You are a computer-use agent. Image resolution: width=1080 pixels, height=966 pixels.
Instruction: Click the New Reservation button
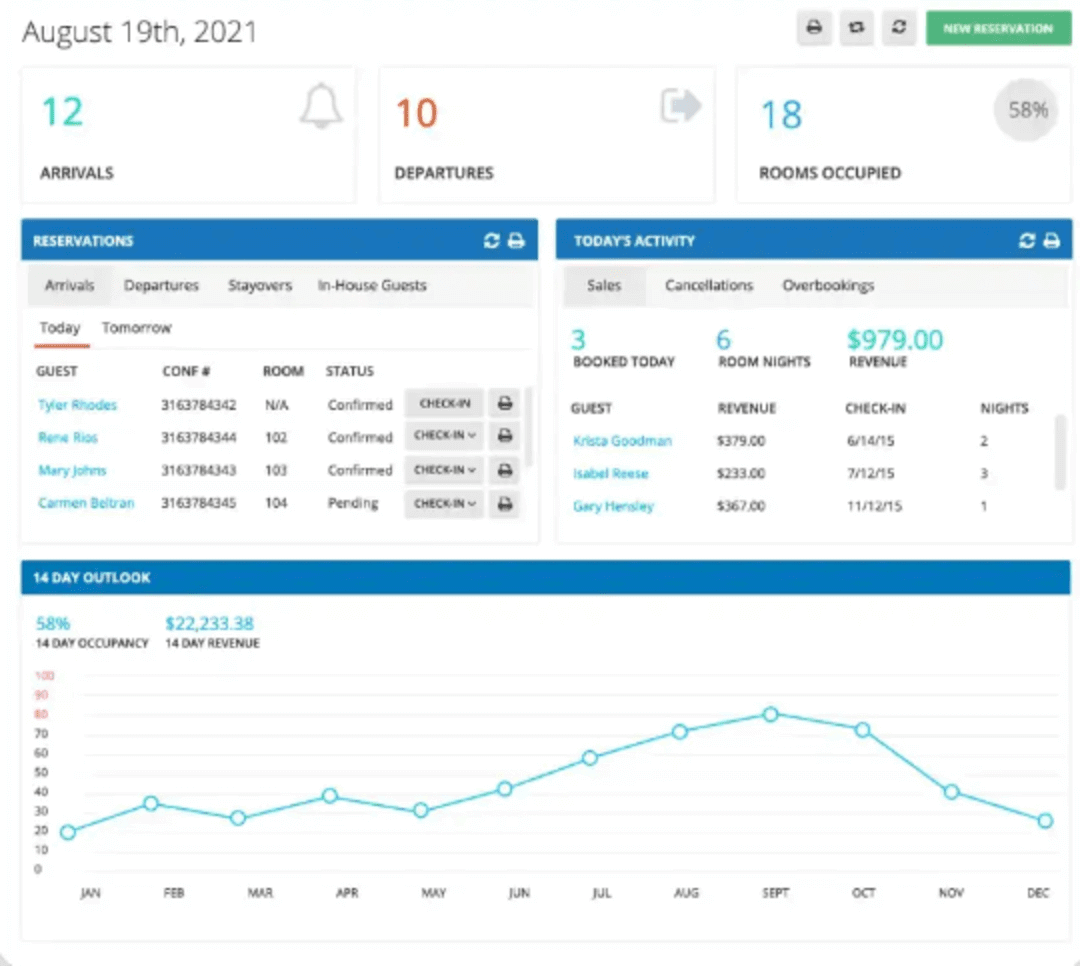[998, 28]
